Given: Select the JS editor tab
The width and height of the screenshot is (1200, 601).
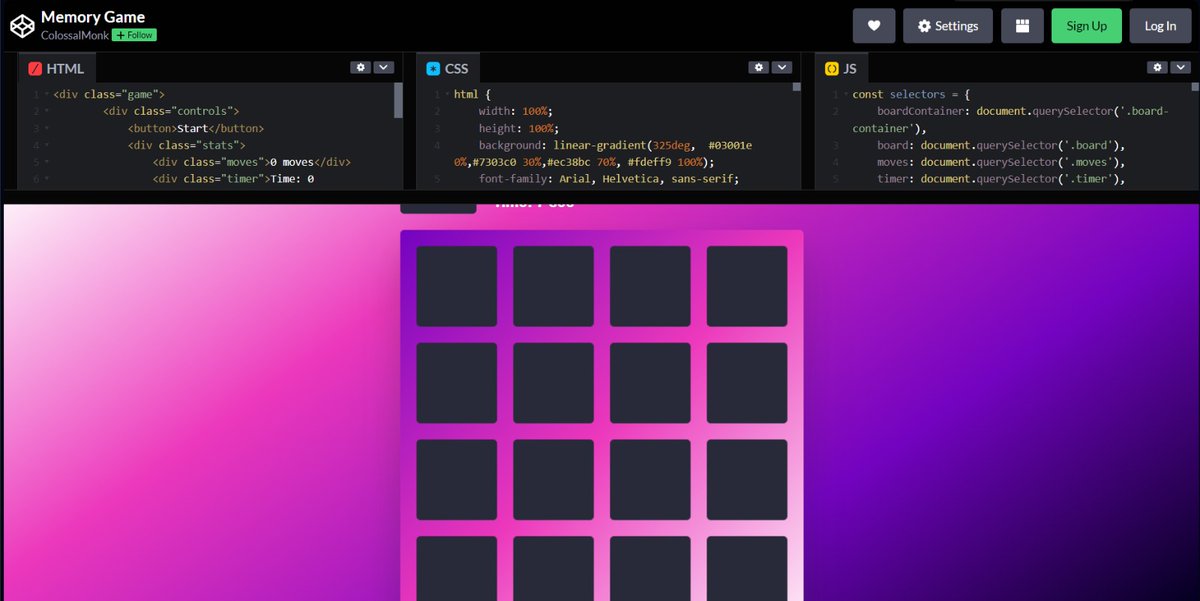Looking at the screenshot, I should click(841, 68).
